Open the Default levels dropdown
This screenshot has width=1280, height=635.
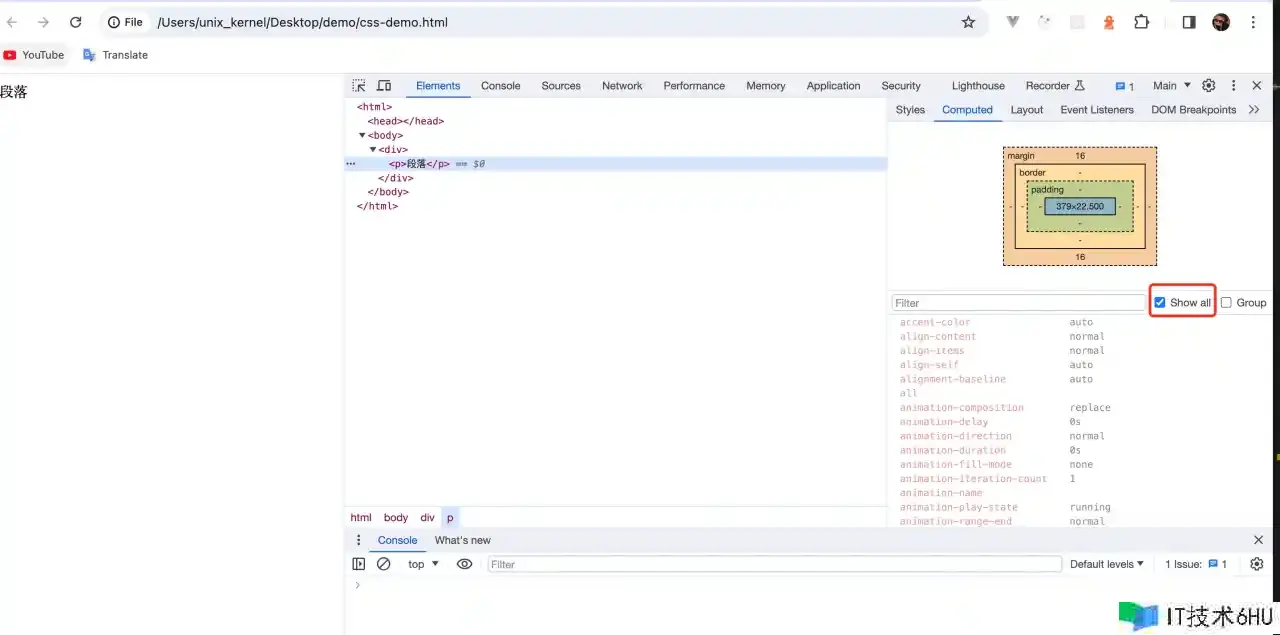[x=1106, y=564]
